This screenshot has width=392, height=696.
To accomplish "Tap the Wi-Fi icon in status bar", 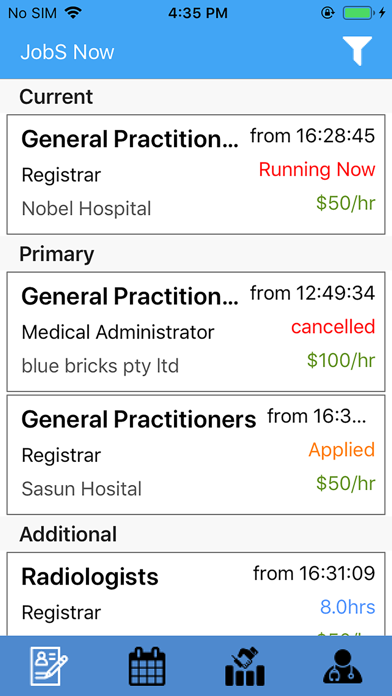I will tap(72, 13).
